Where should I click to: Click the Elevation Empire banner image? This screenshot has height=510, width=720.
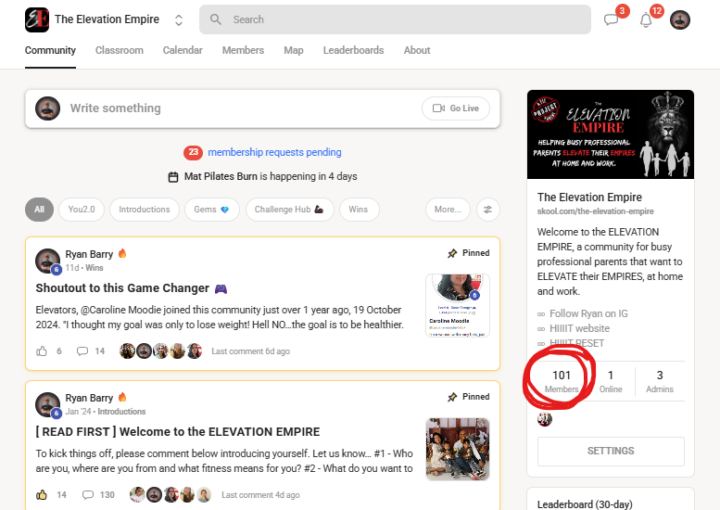tap(610, 135)
